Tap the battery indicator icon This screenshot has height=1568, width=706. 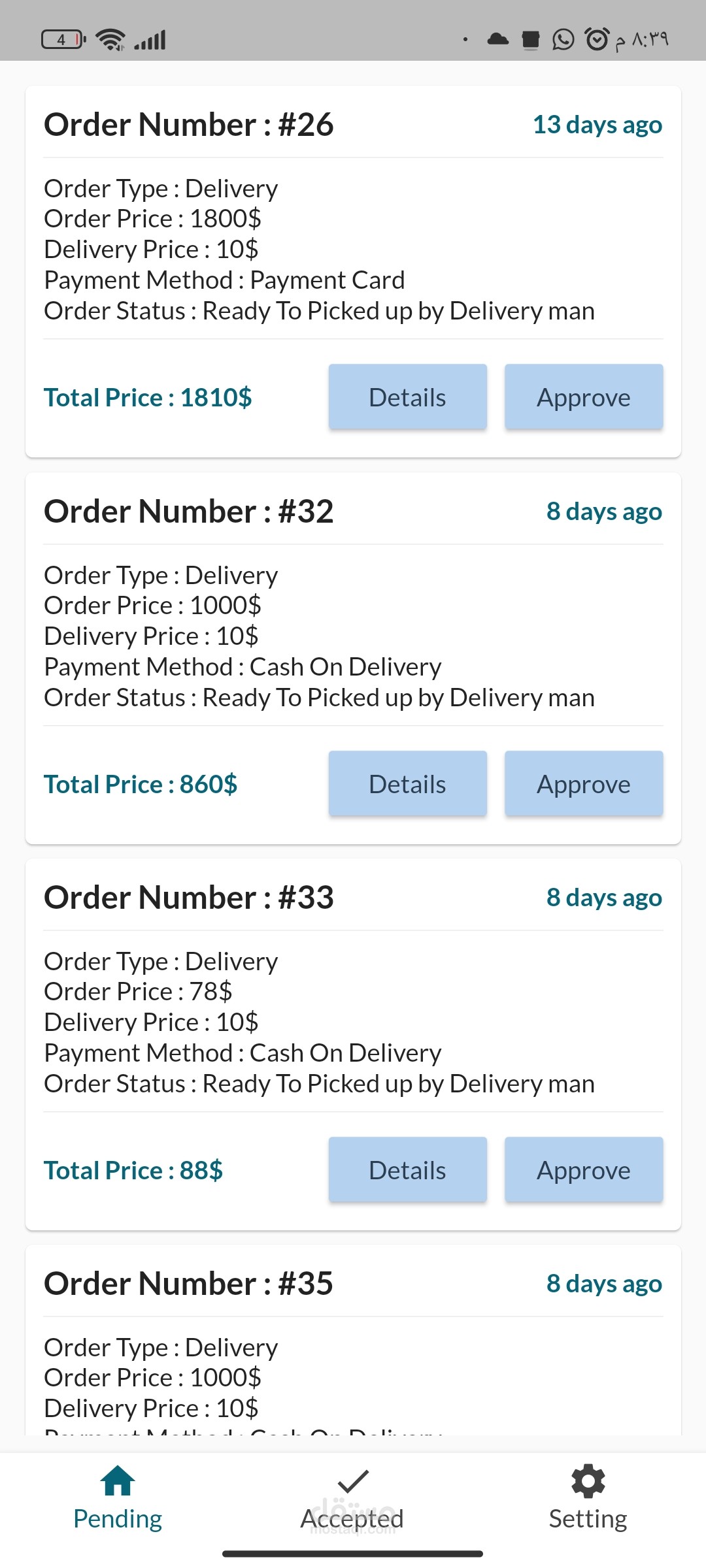[63, 40]
